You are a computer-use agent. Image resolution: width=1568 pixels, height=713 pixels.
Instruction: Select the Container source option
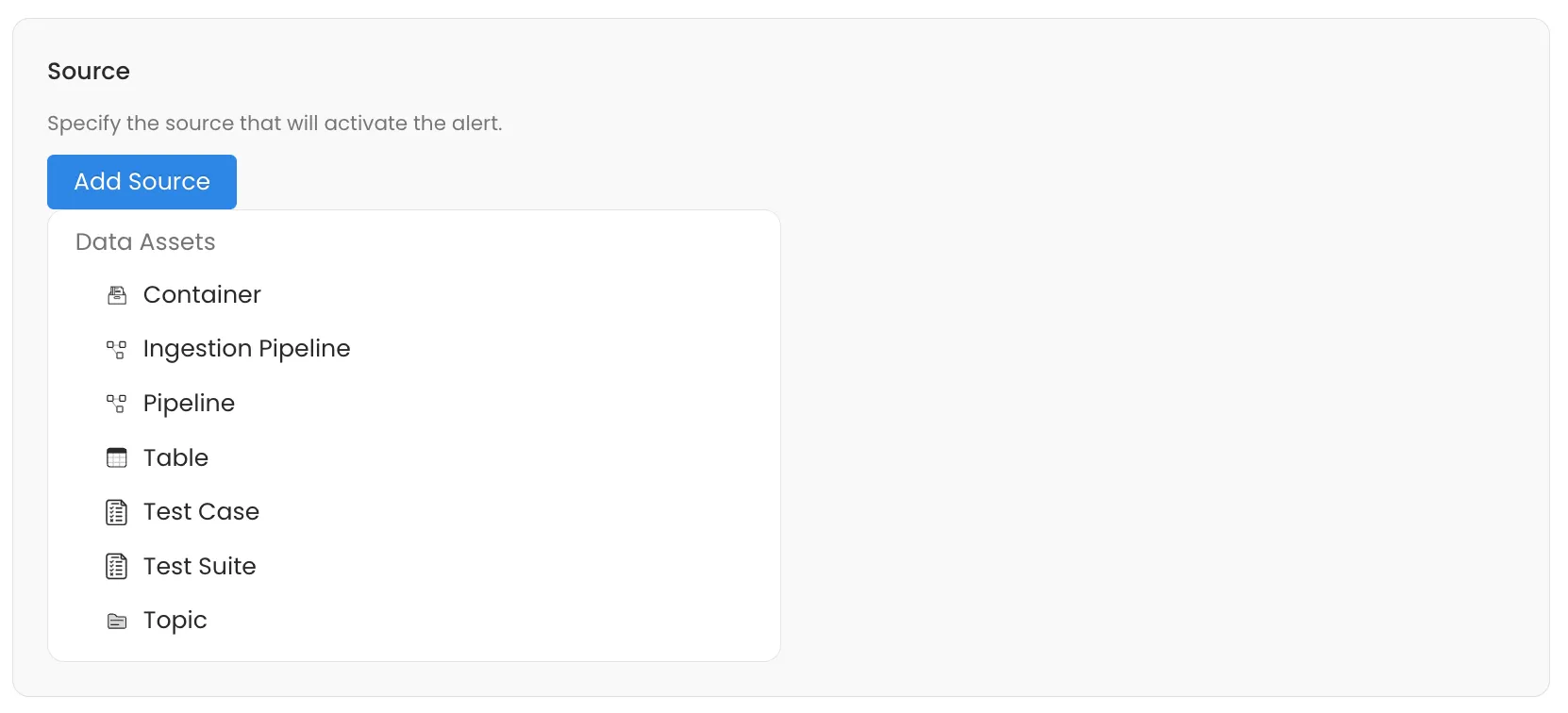point(201,295)
